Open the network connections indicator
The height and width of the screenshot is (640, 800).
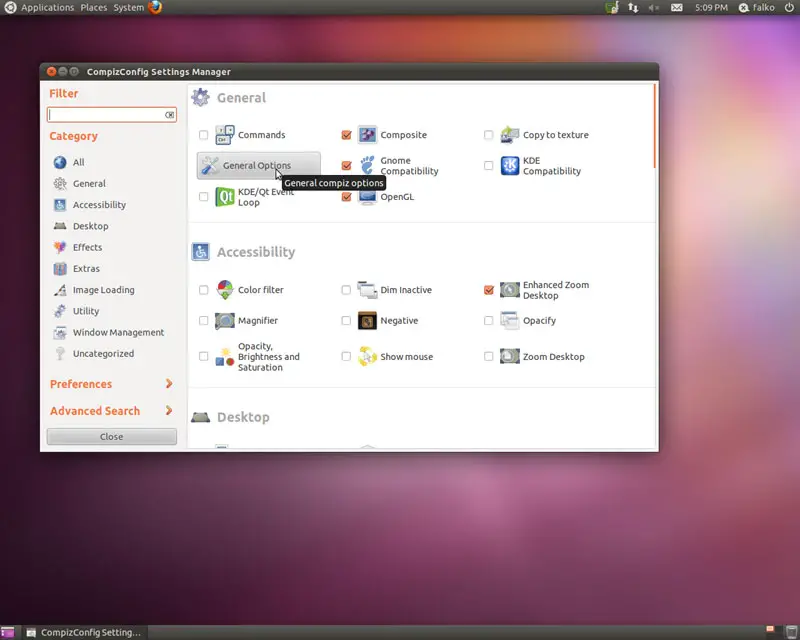[x=633, y=8]
